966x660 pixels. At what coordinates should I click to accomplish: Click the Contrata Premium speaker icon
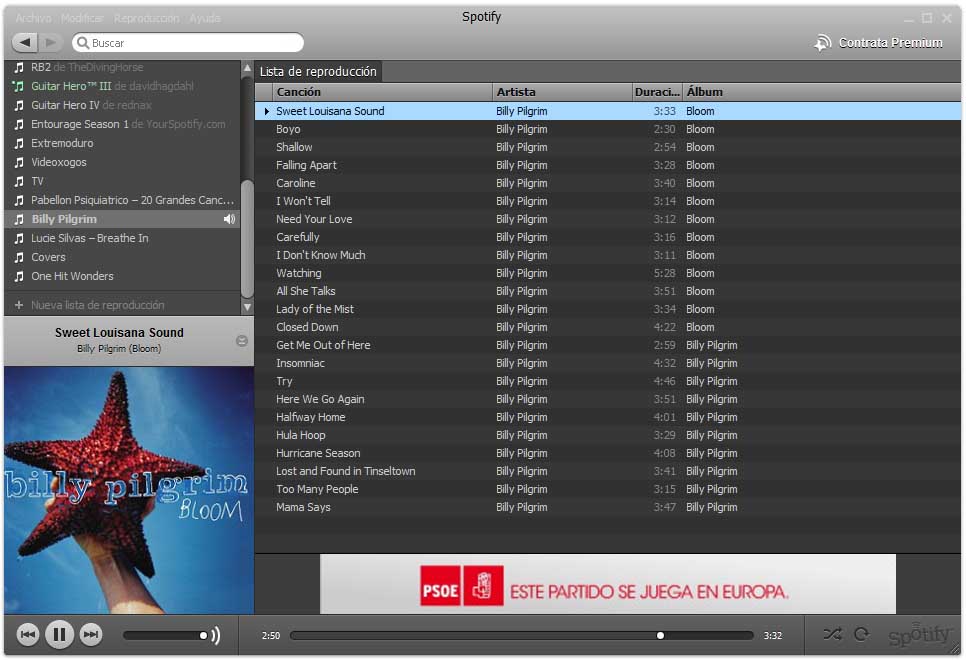822,43
